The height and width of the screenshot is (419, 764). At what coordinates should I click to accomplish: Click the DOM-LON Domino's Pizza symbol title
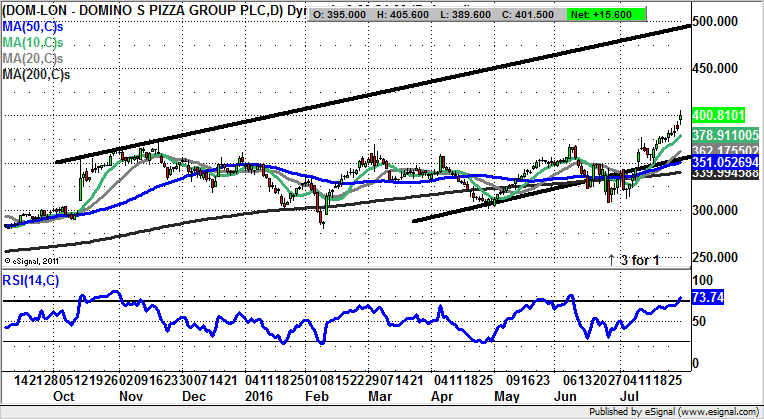click(140, 8)
